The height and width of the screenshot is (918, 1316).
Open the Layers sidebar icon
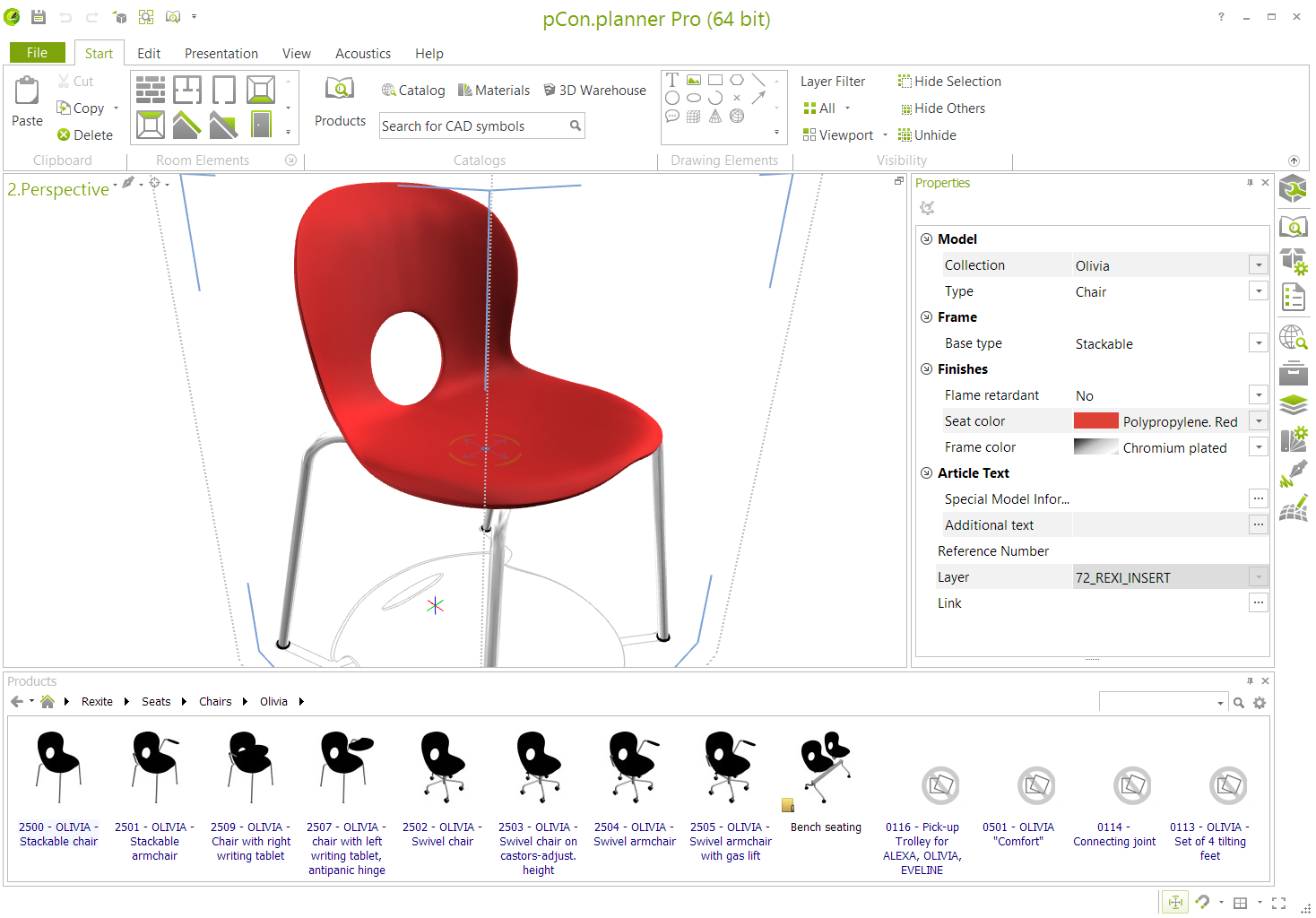point(1293,405)
